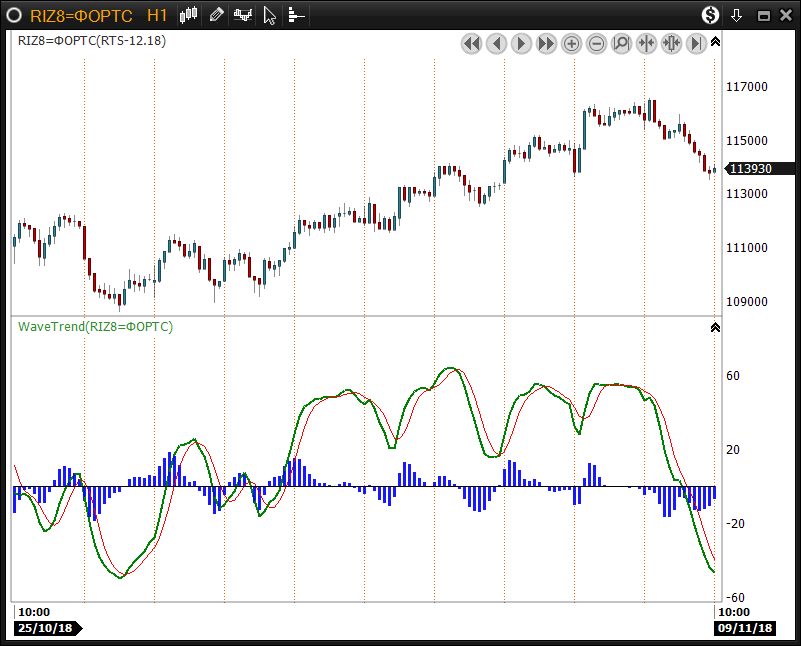801x646 pixels.
Task: Compress the chart bars horizontally
Action: (x=646, y=44)
